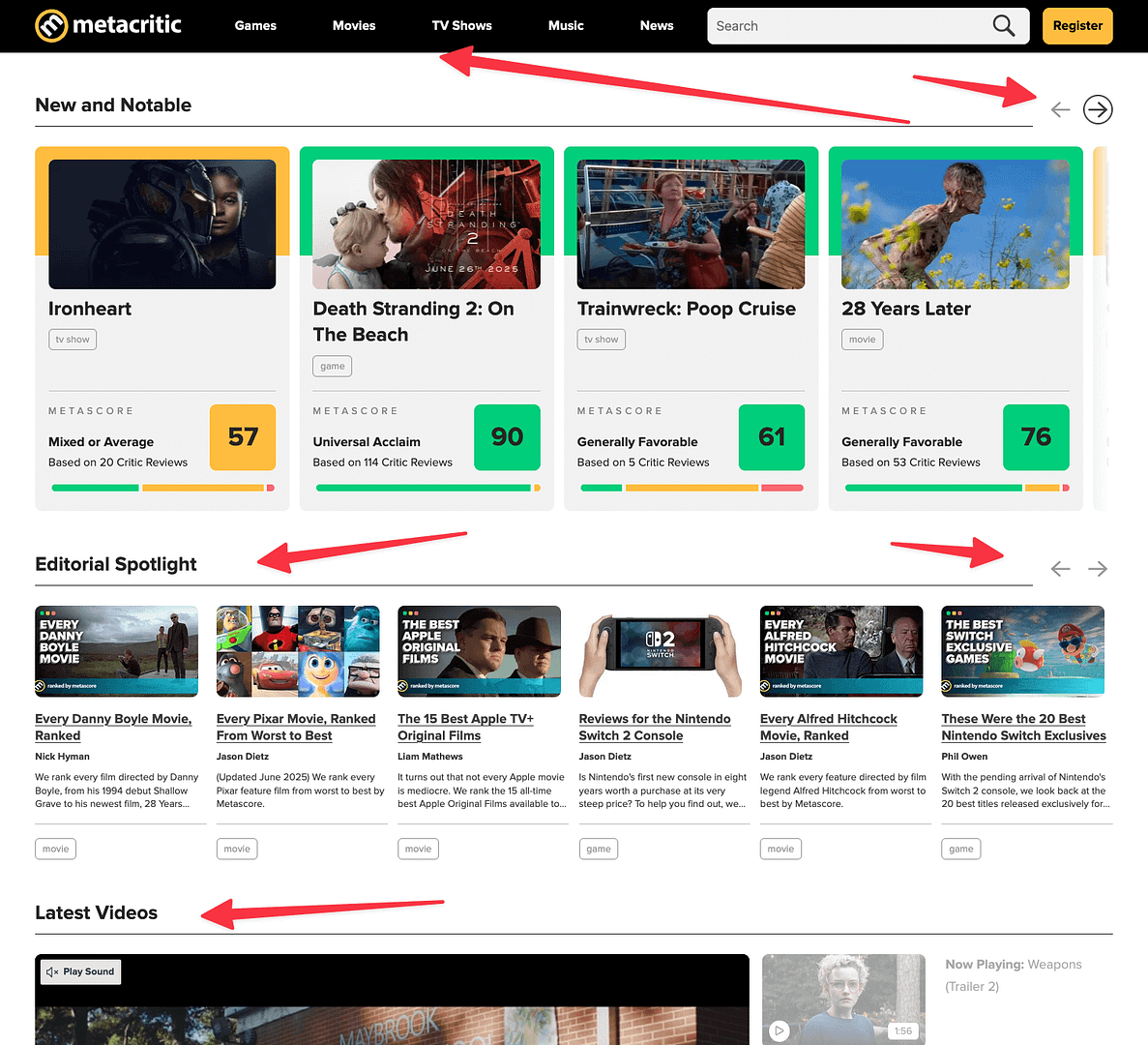Click Death Stranding 2's game tag
The height and width of the screenshot is (1045, 1148).
[x=333, y=366]
